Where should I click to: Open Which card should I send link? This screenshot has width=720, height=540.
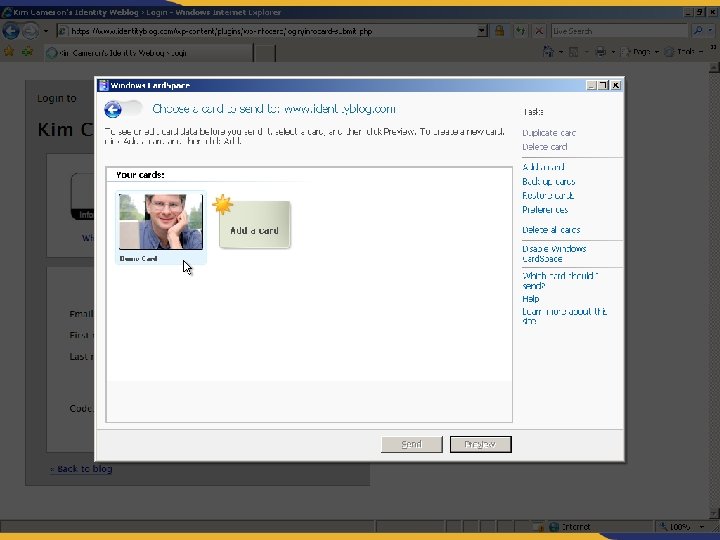(560, 281)
